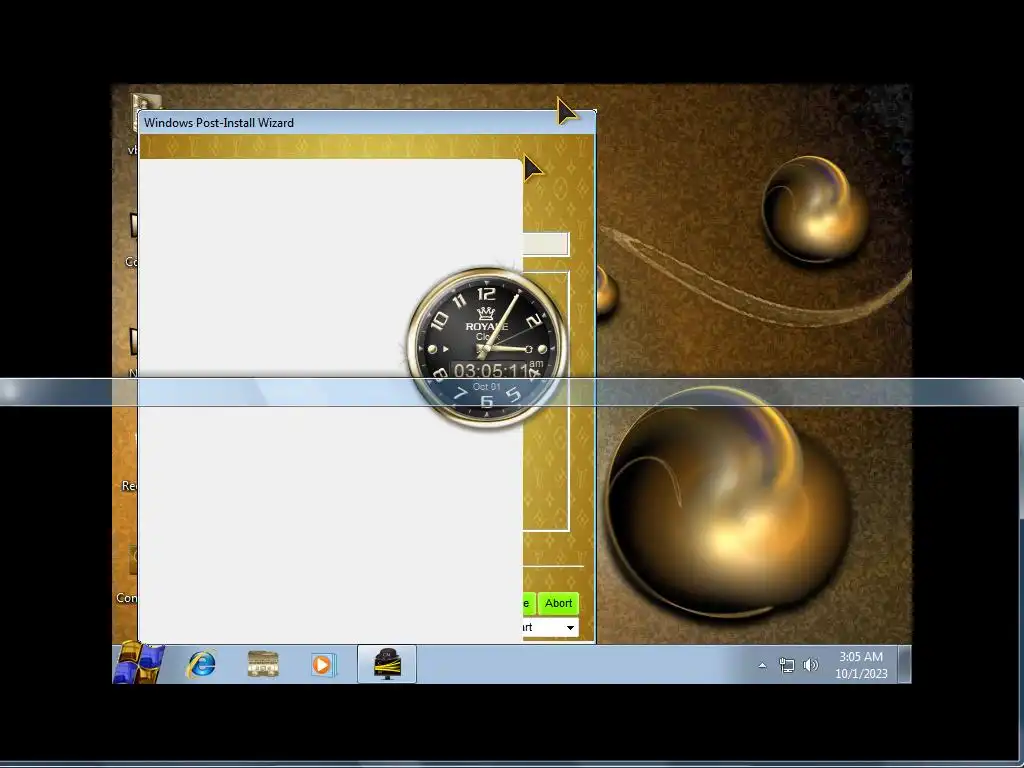This screenshot has height=768, width=1024.
Task: Open the taskbar clock showing 3:05 AM
Action: pos(861,665)
